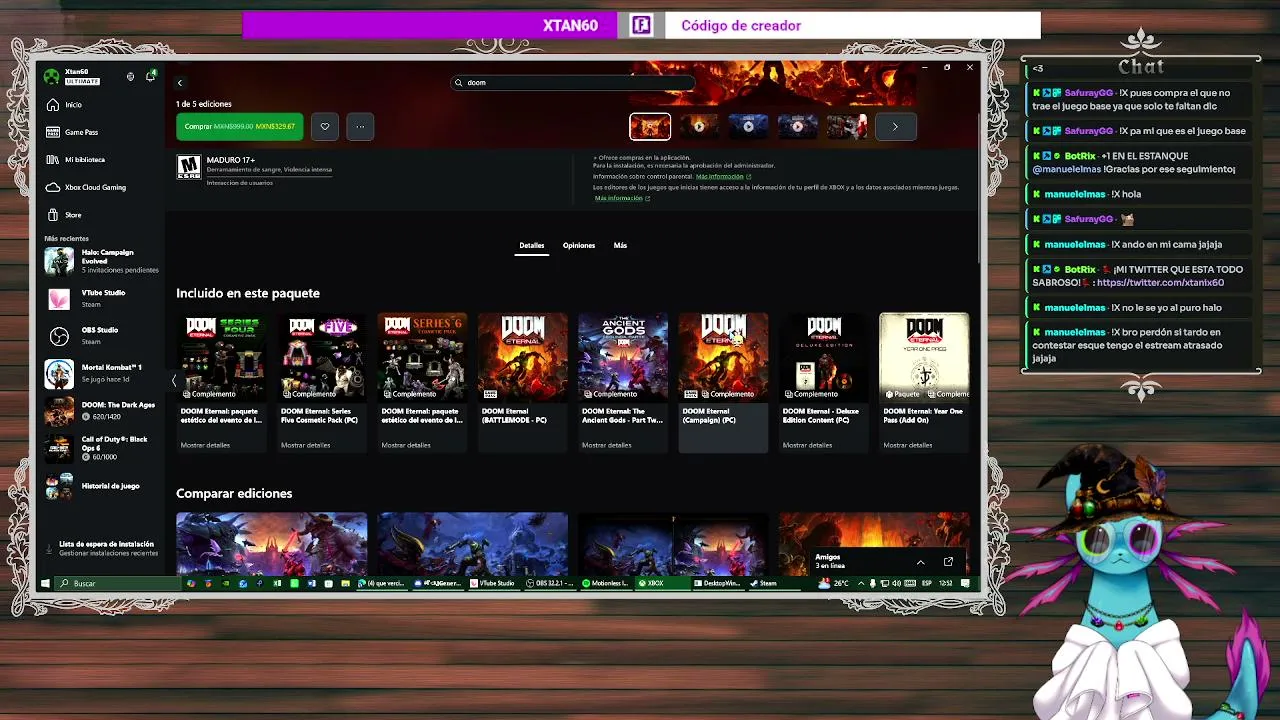The height and width of the screenshot is (720, 1280).
Task: Click the Comprar MXN$329.67 button
Action: tap(240, 126)
